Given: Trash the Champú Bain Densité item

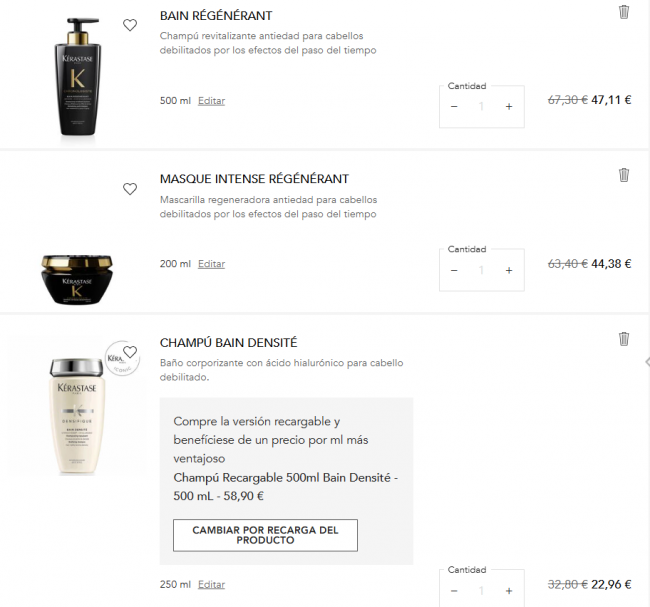Looking at the screenshot, I should (x=624, y=339).
